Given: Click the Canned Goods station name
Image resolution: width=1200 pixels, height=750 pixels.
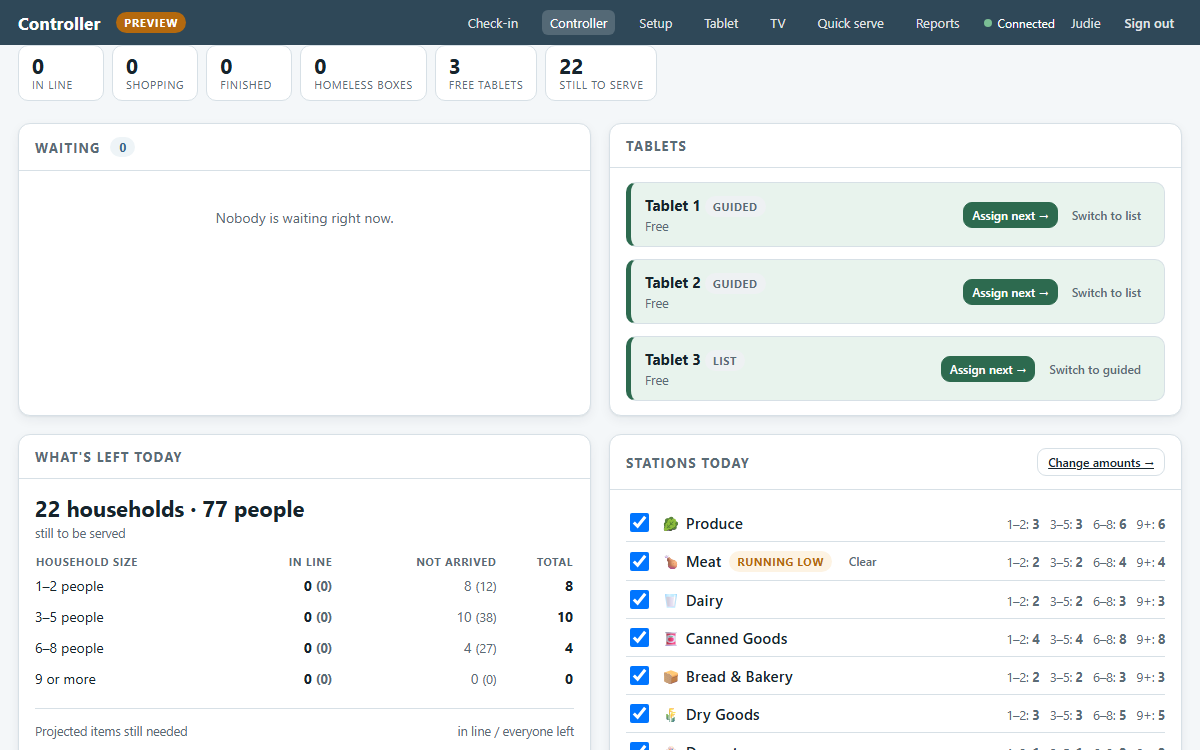Looking at the screenshot, I should (737, 639).
